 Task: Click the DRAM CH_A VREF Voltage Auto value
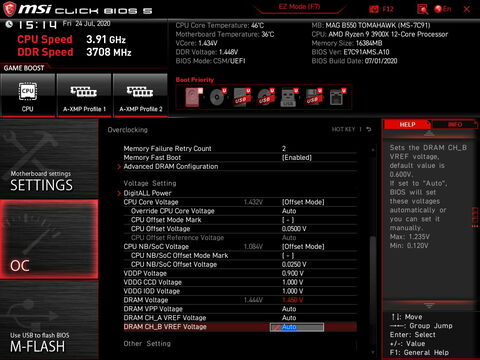point(289,318)
